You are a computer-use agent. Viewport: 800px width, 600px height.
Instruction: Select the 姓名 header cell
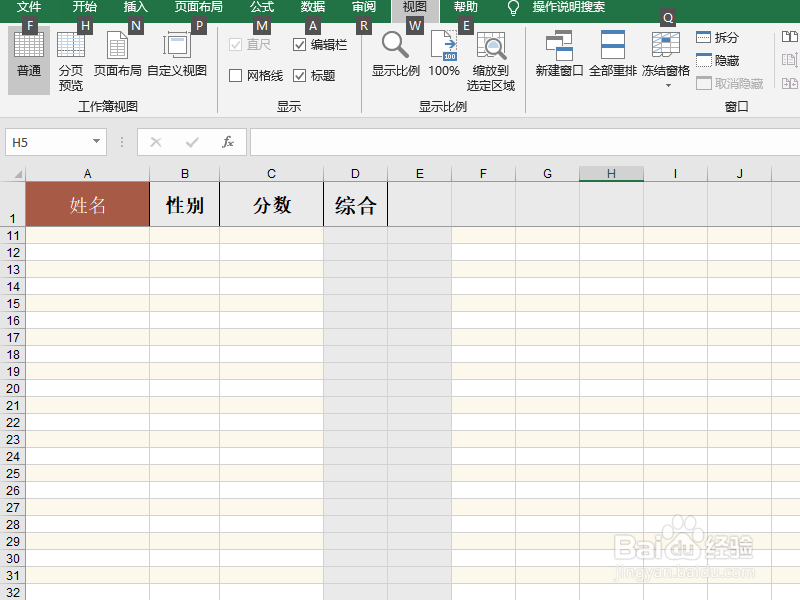(87, 203)
